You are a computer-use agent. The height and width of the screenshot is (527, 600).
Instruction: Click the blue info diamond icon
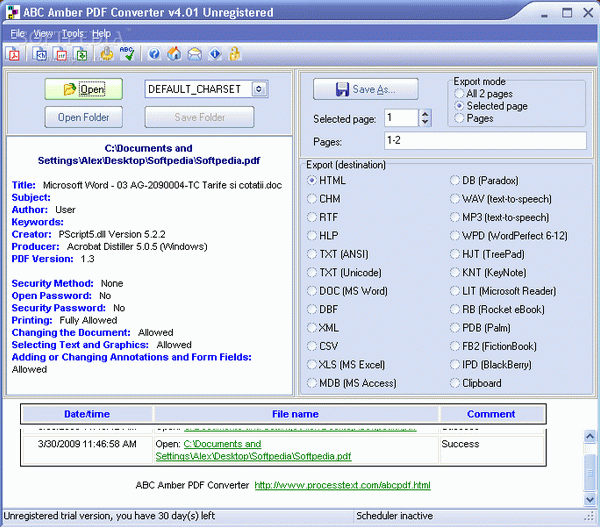(215, 54)
